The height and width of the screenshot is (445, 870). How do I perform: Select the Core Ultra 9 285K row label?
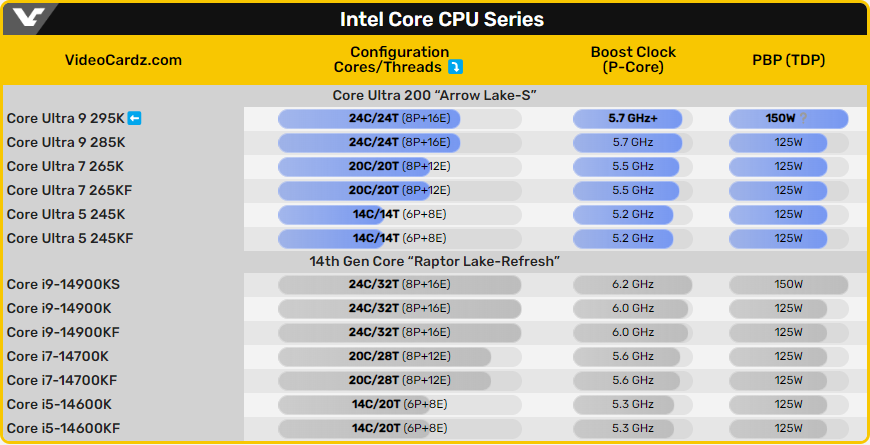pos(66,143)
